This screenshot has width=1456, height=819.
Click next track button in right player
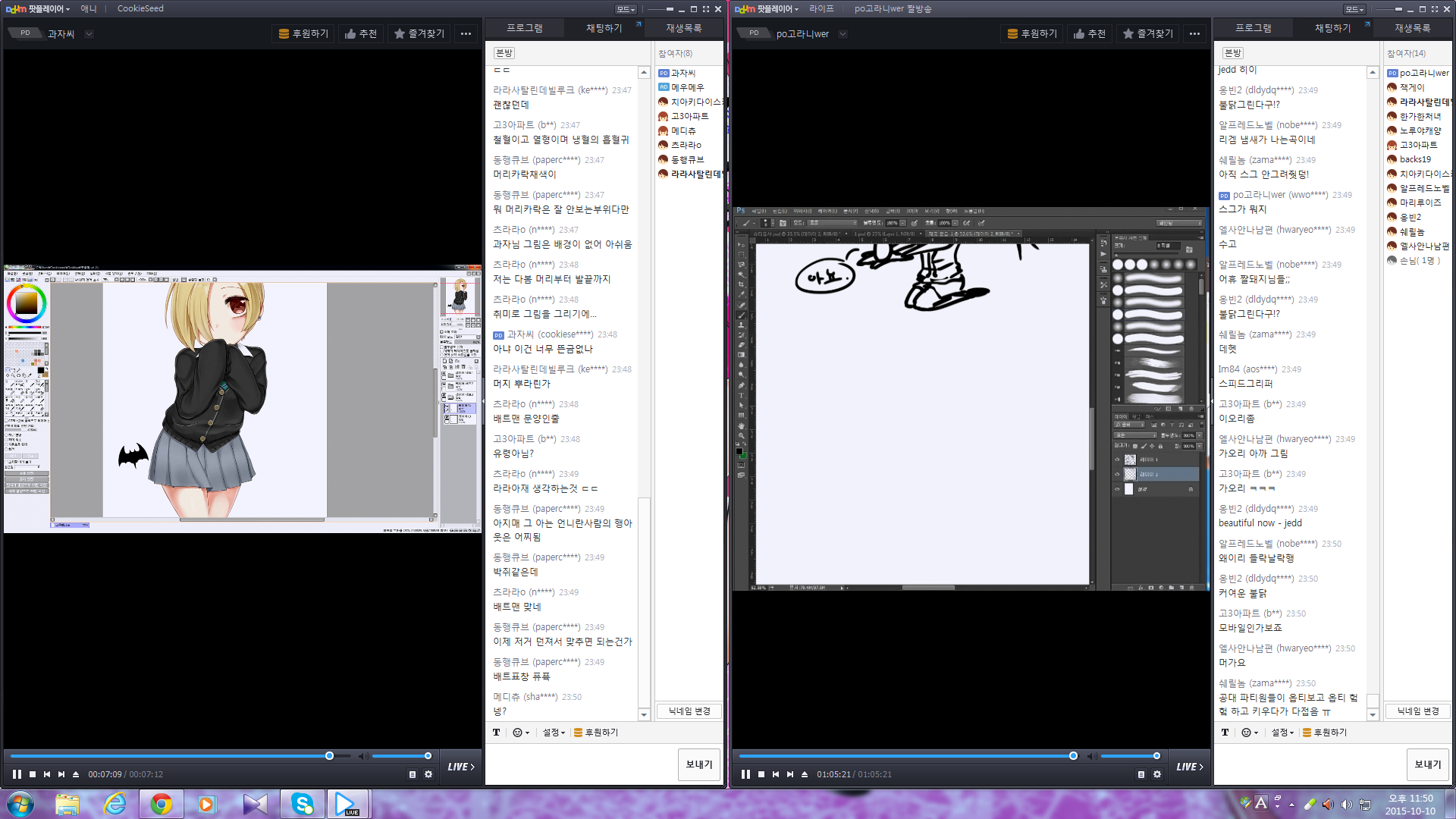pos(790,774)
